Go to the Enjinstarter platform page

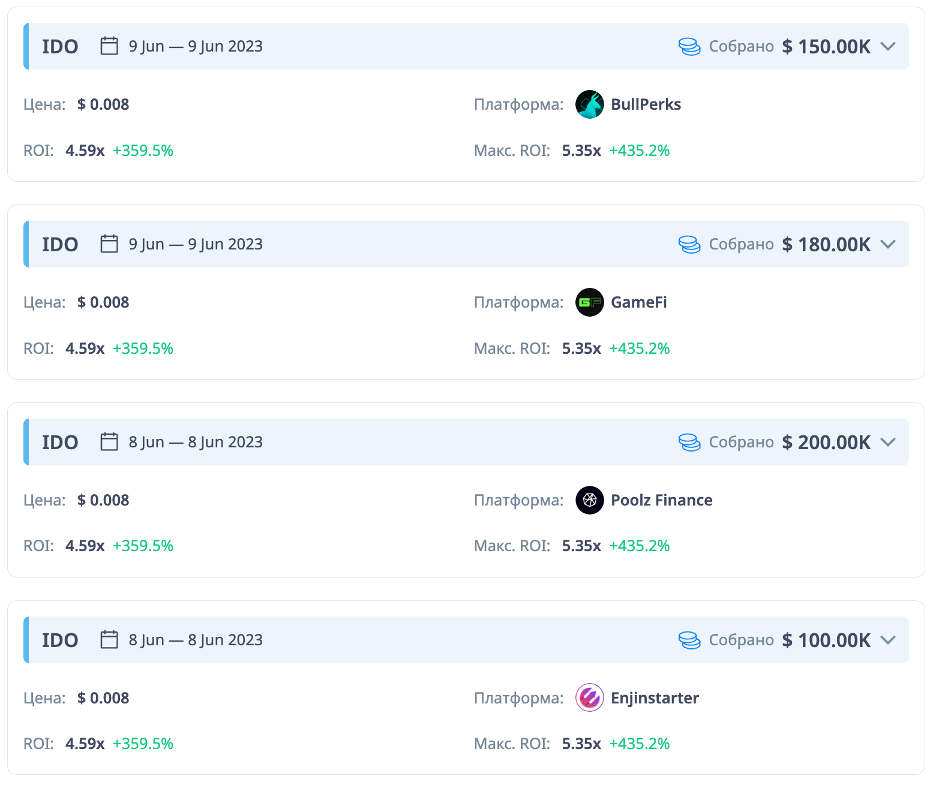tap(655, 698)
